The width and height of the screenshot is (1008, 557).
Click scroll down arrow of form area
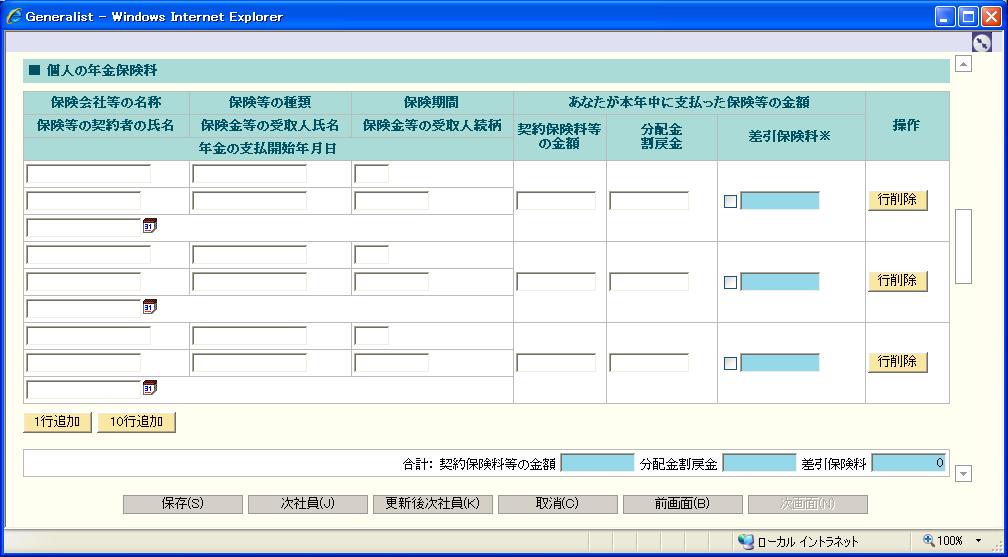[x=963, y=474]
